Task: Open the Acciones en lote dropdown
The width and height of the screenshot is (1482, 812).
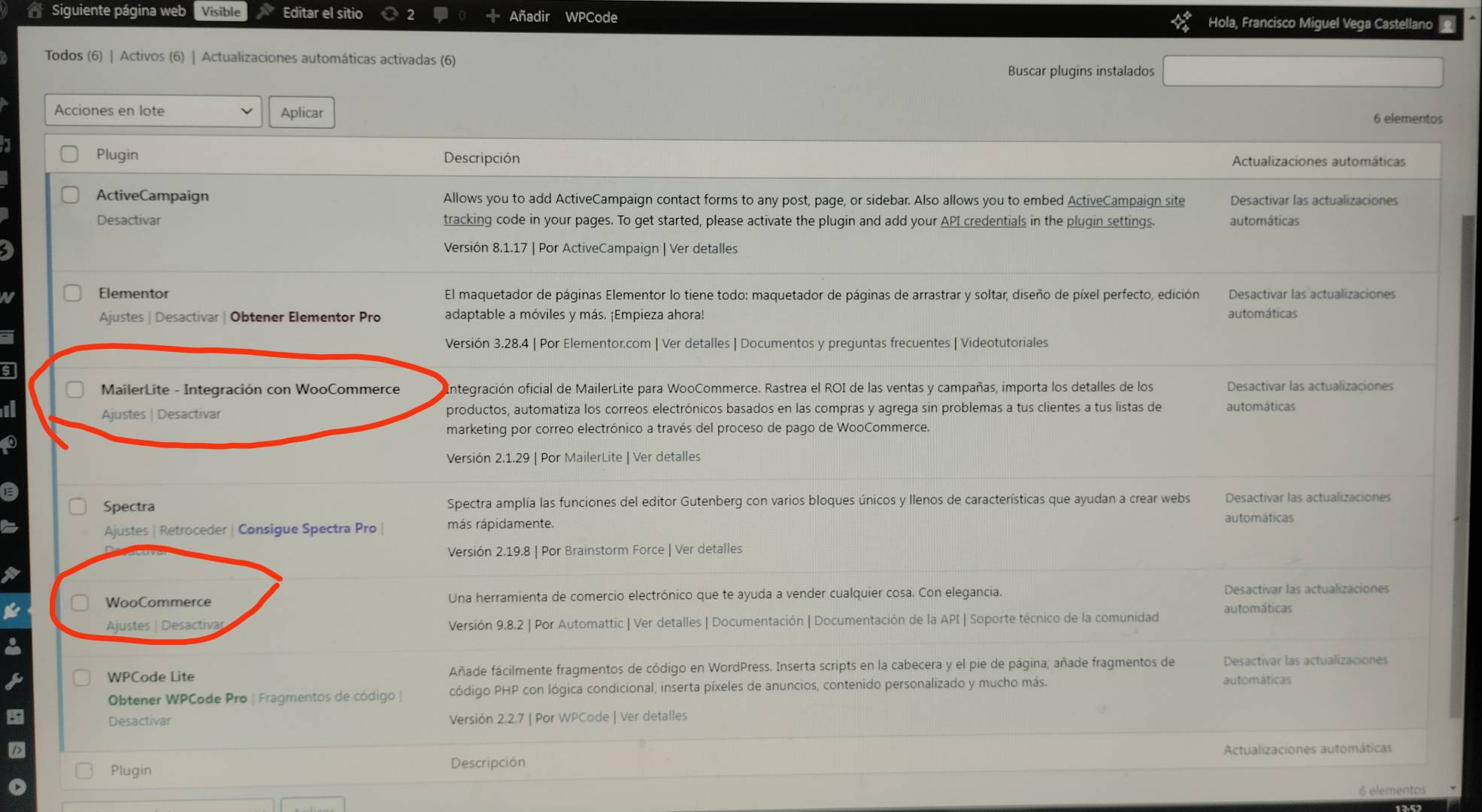Action: pos(153,111)
